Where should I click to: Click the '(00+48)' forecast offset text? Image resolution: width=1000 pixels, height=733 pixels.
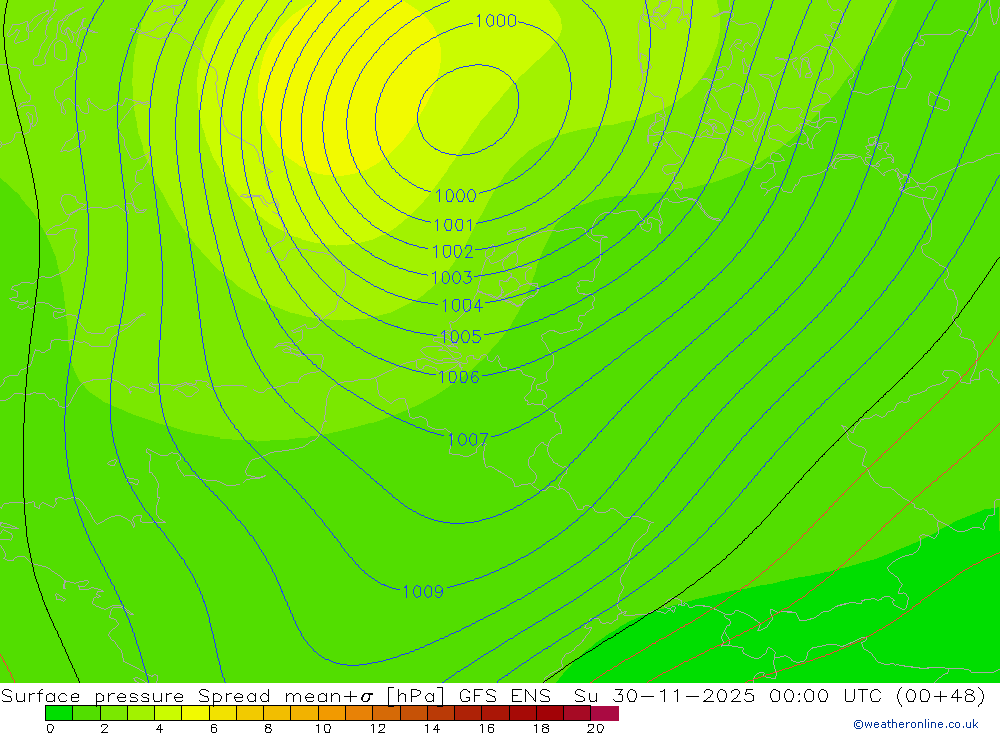pos(941,695)
